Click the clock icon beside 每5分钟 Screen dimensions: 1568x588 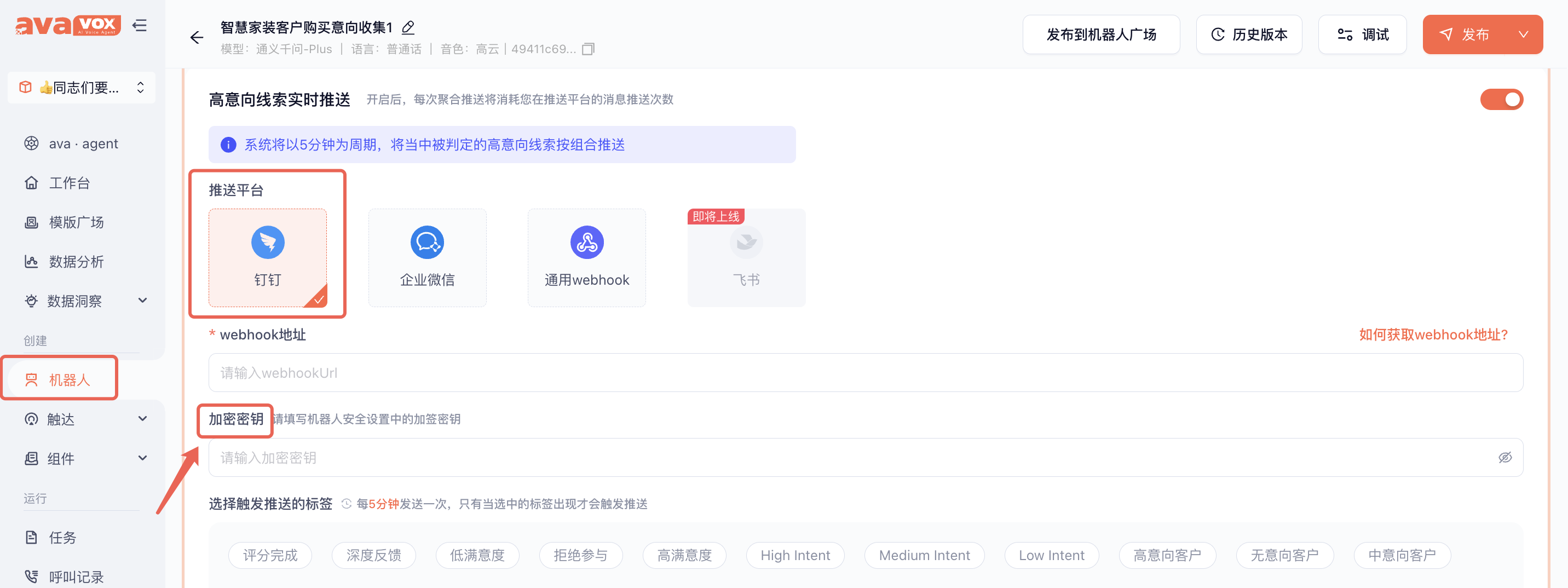pos(347,504)
